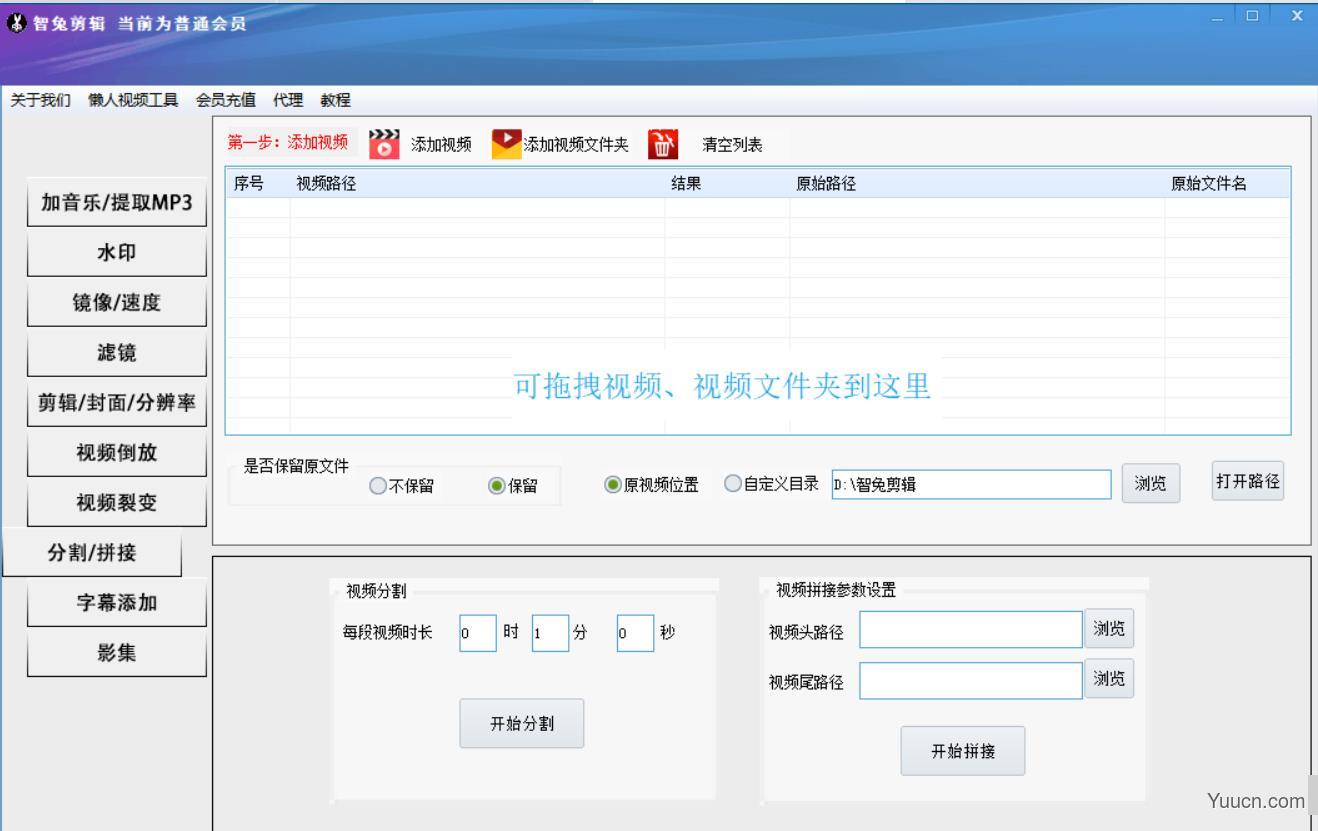Click the 清空列表 button
This screenshot has width=1318, height=831.
(732, 145)
